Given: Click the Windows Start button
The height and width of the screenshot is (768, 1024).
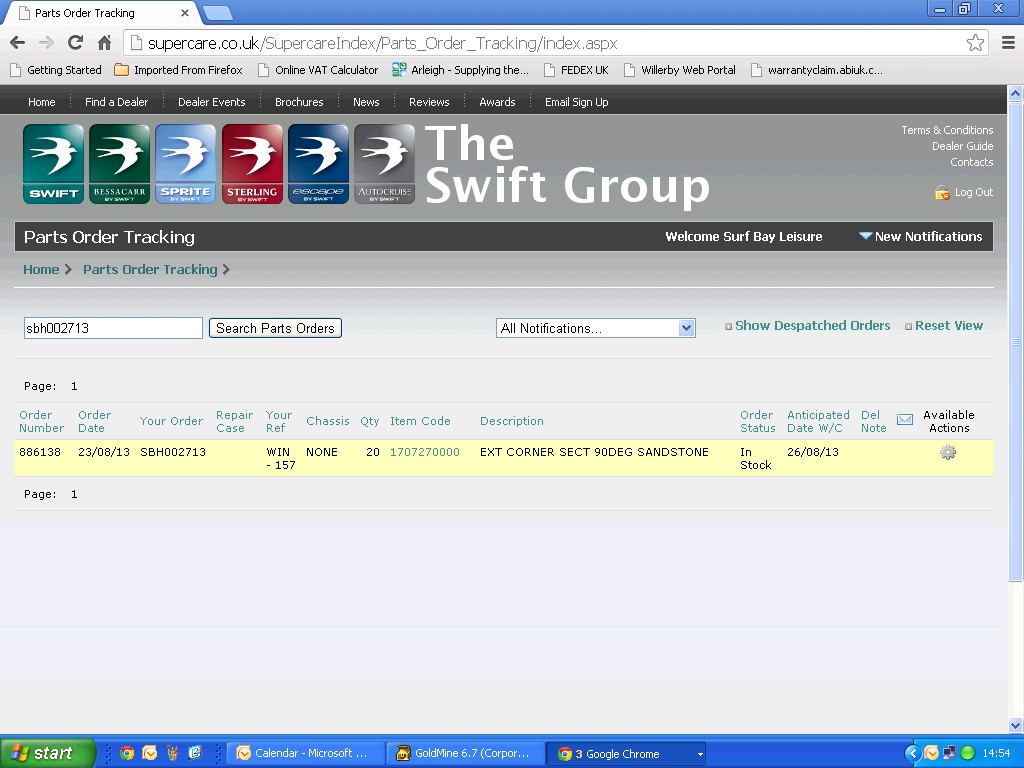Looking at the screenshot, I should 47,753.
